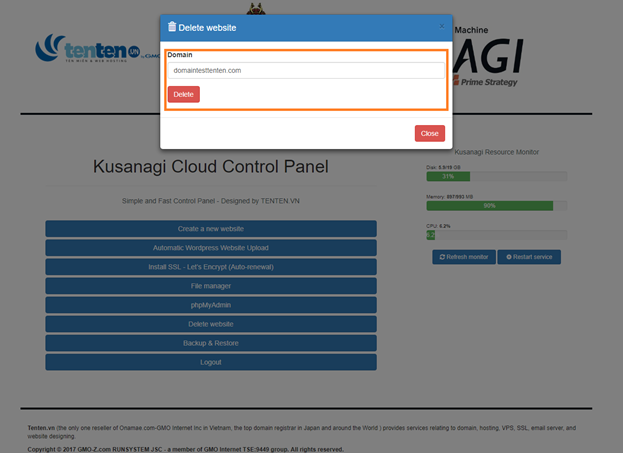Viewport: 623px width, 453px height.
Task: Open Install SSL - Let's Encrypt option
Action: click(x=211, y=267)
